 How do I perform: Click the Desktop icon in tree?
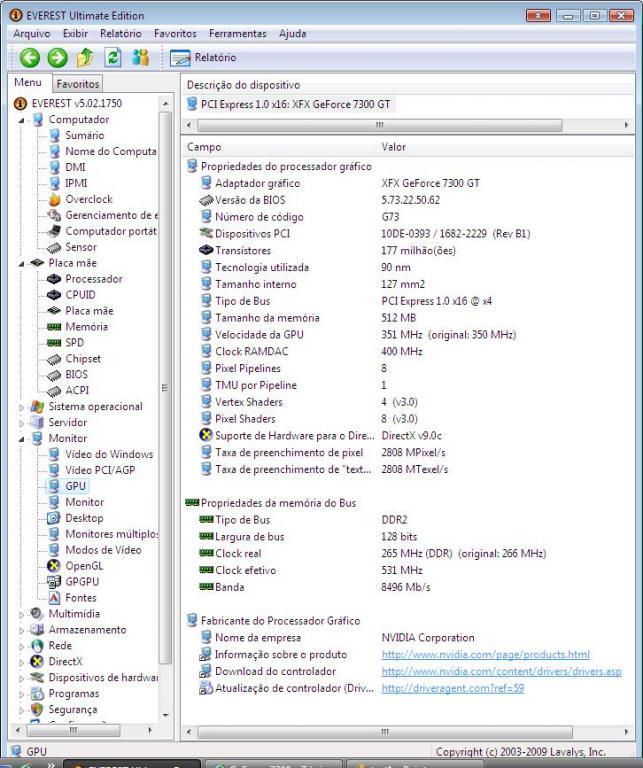pos(53,518)
